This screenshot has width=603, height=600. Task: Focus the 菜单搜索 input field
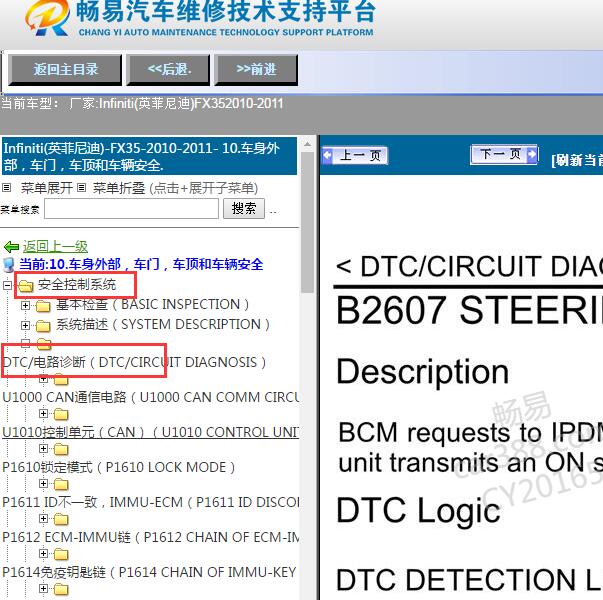[132, 208]
